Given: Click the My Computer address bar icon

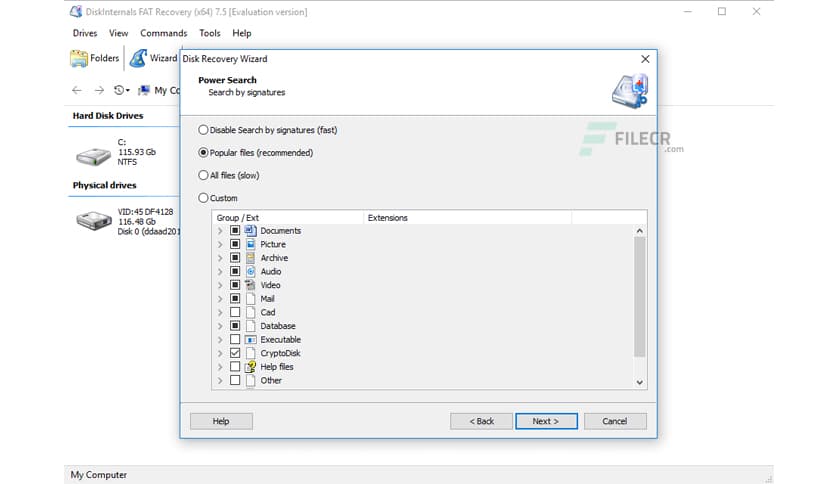Looking at the screenshot, I should click(x=144, y=91).
